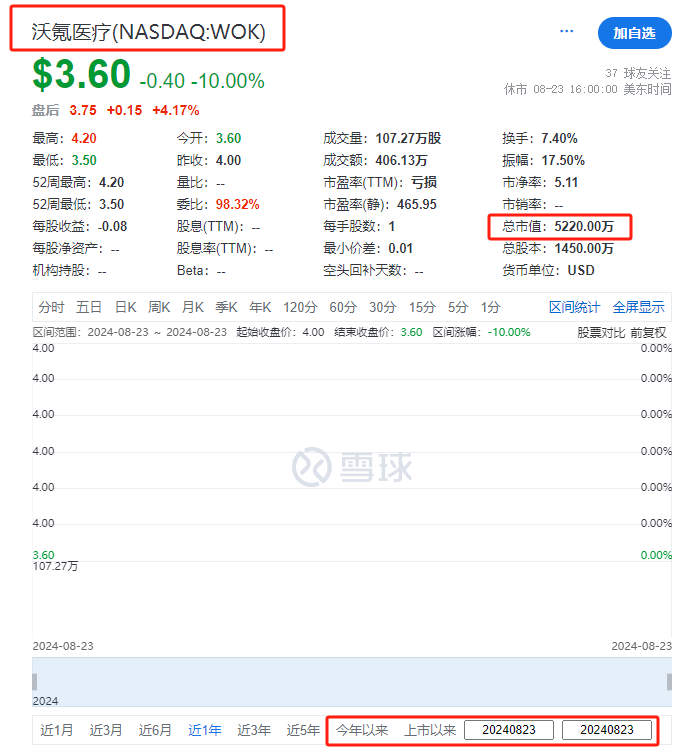Click the 成交额 406.13万 value
The height and width of the screenshot is (754, 700).
pos(401,161)
